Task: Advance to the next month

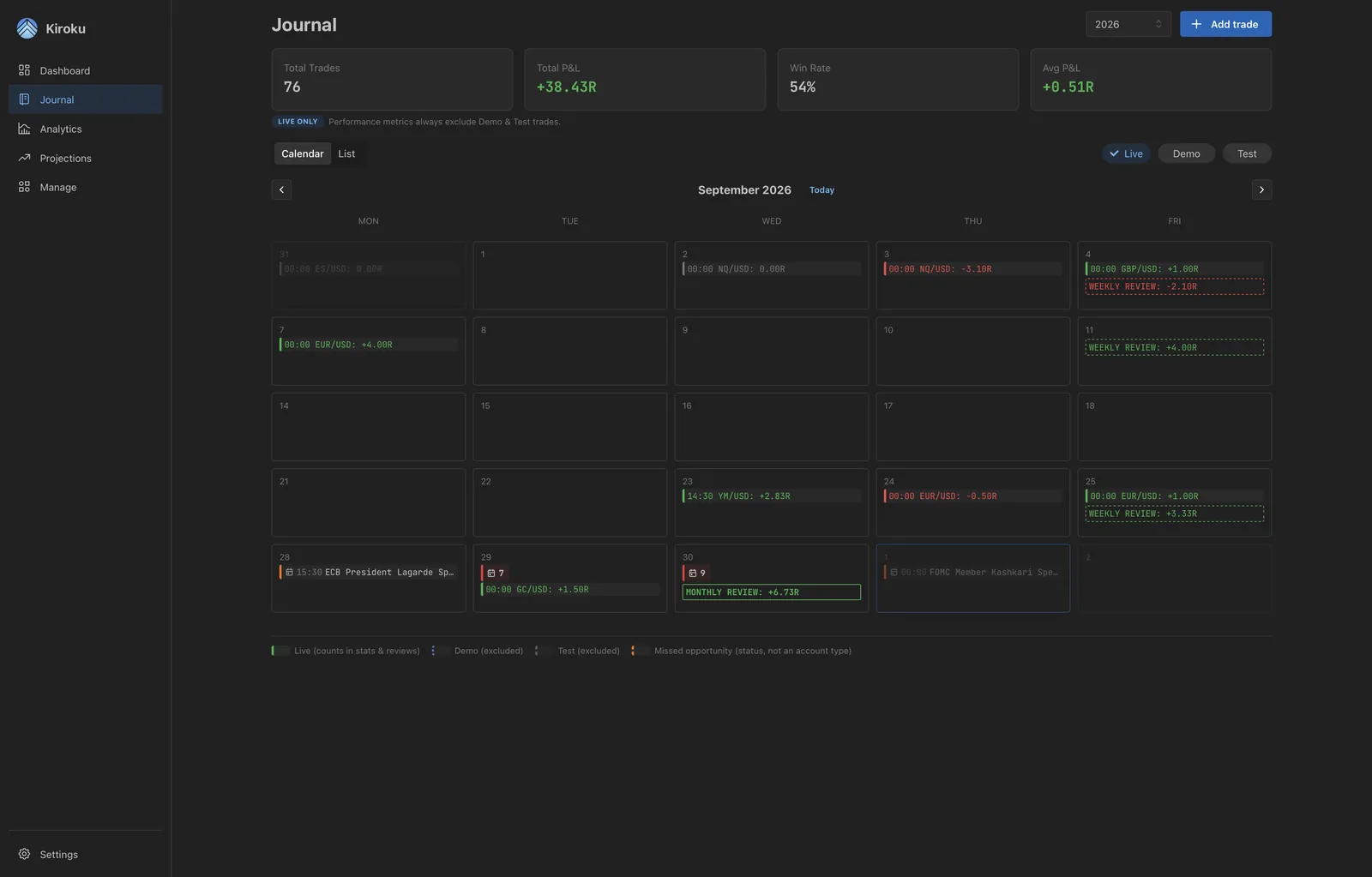Action: point(1261,189)
